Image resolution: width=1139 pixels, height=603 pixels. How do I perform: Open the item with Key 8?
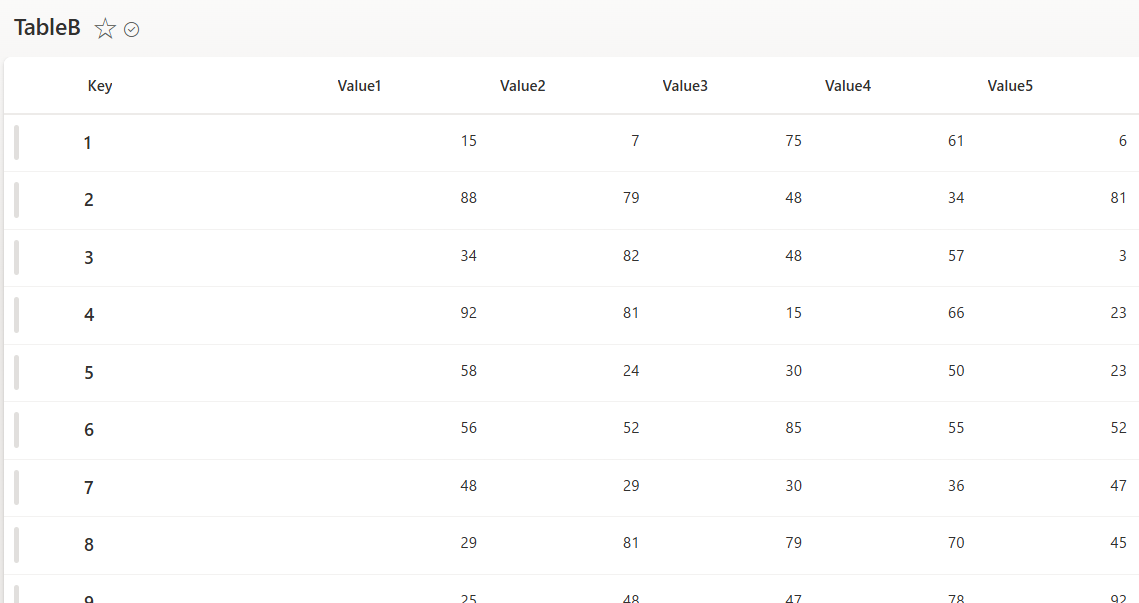89,545
